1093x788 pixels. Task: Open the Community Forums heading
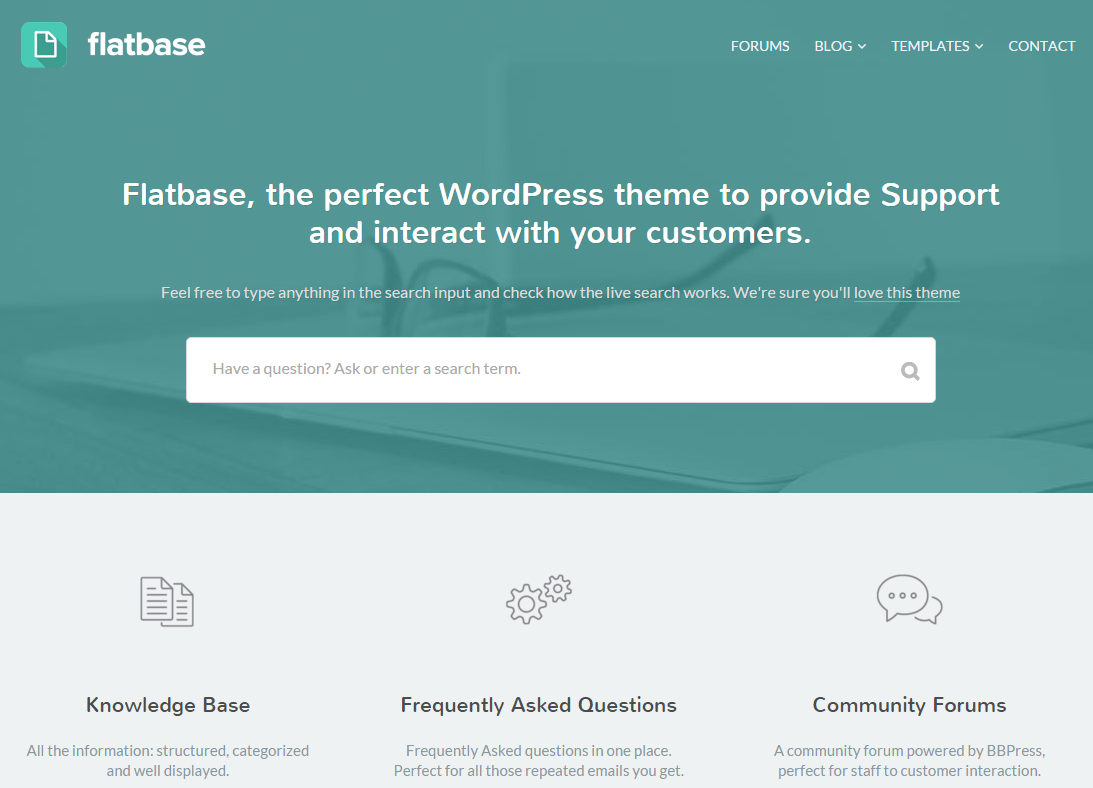point(909,705)
